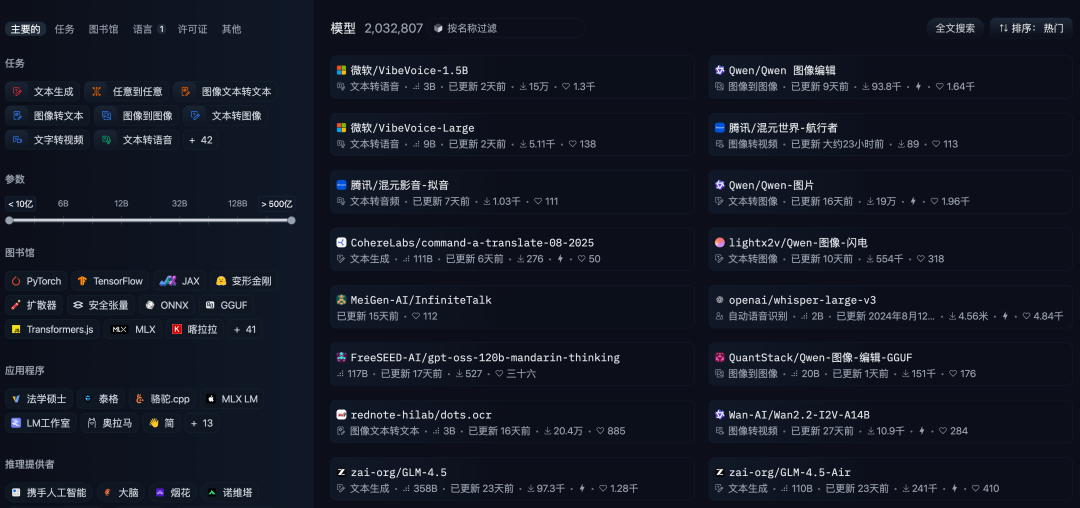Click the 全文搜索 button
The image size is (1080, 508).
(x=955, y=28)
